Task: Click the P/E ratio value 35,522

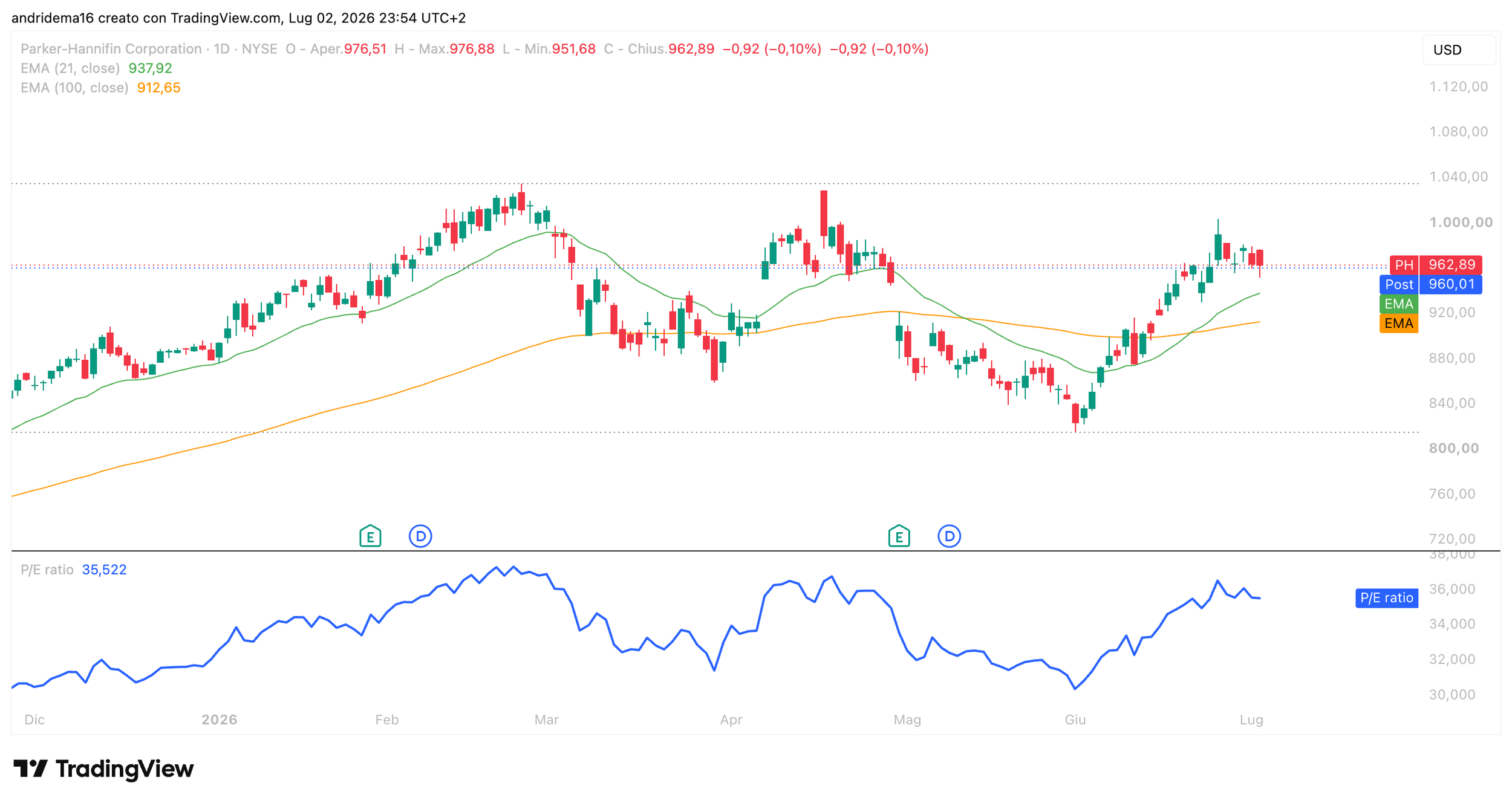Action: pos(104,570)
